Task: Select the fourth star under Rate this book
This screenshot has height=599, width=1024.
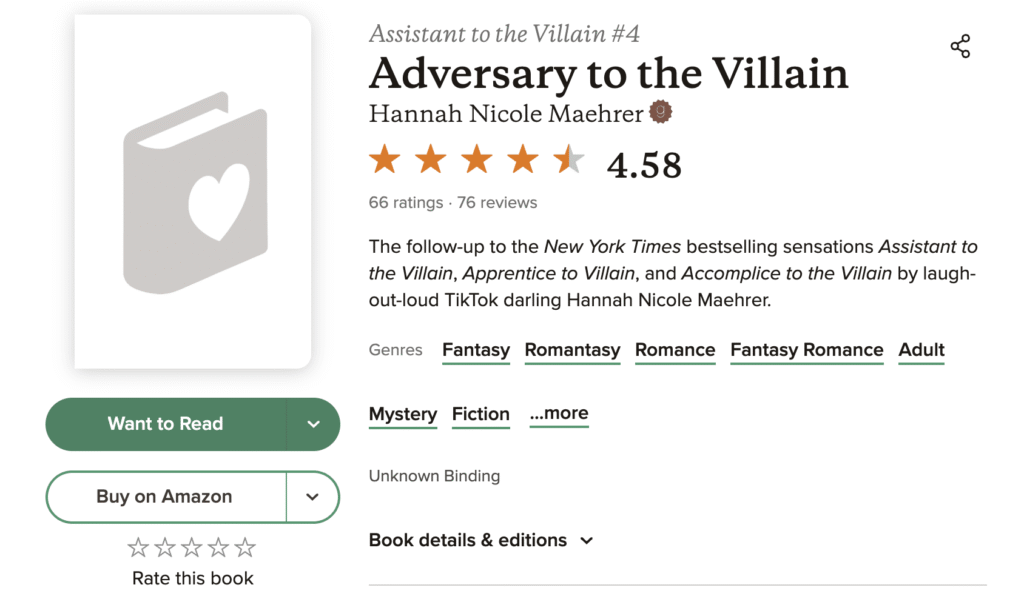Action: click(220, 547)
